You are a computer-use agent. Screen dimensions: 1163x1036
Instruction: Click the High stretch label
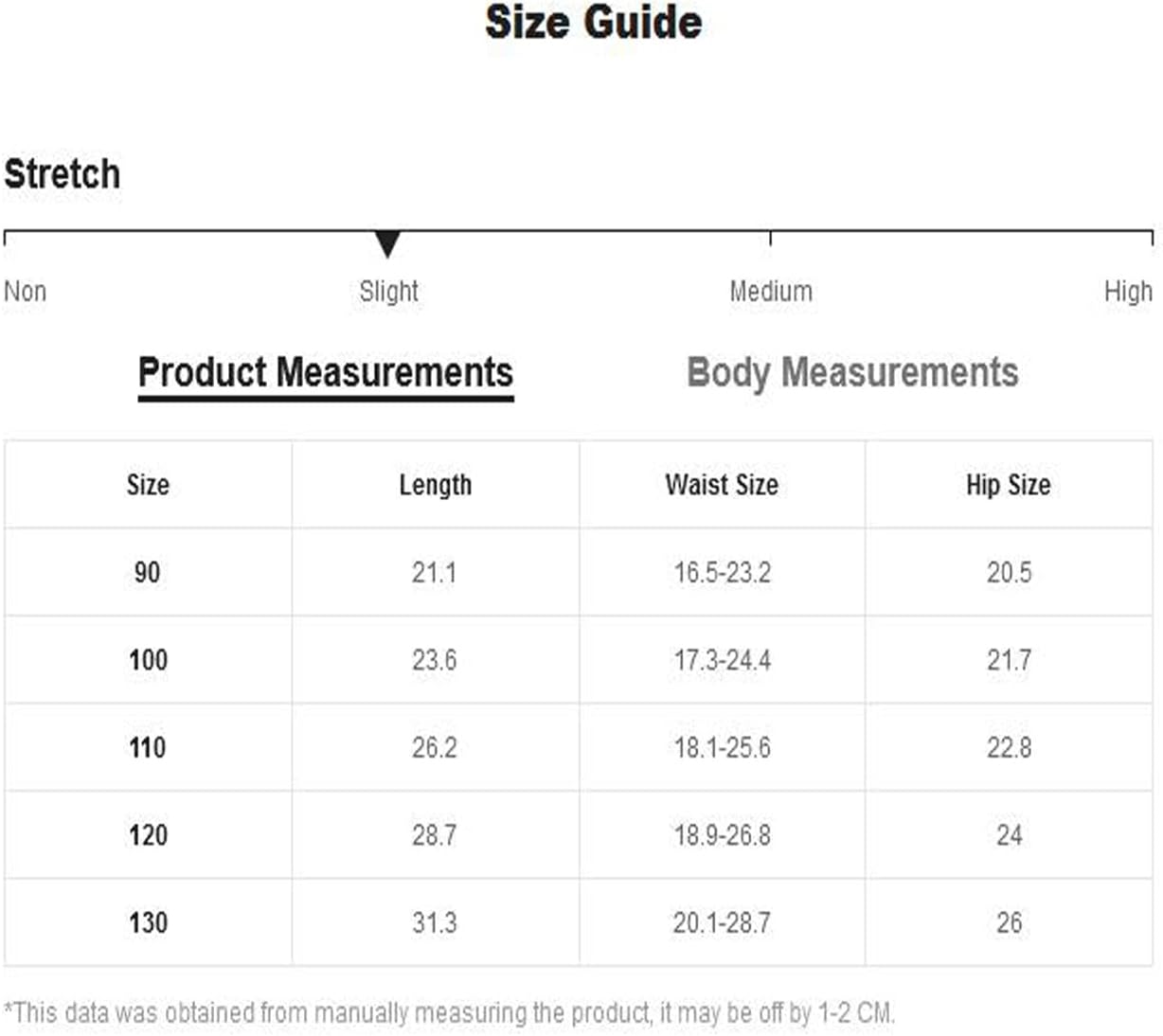pyautogui.click(x=1128, y=291)
